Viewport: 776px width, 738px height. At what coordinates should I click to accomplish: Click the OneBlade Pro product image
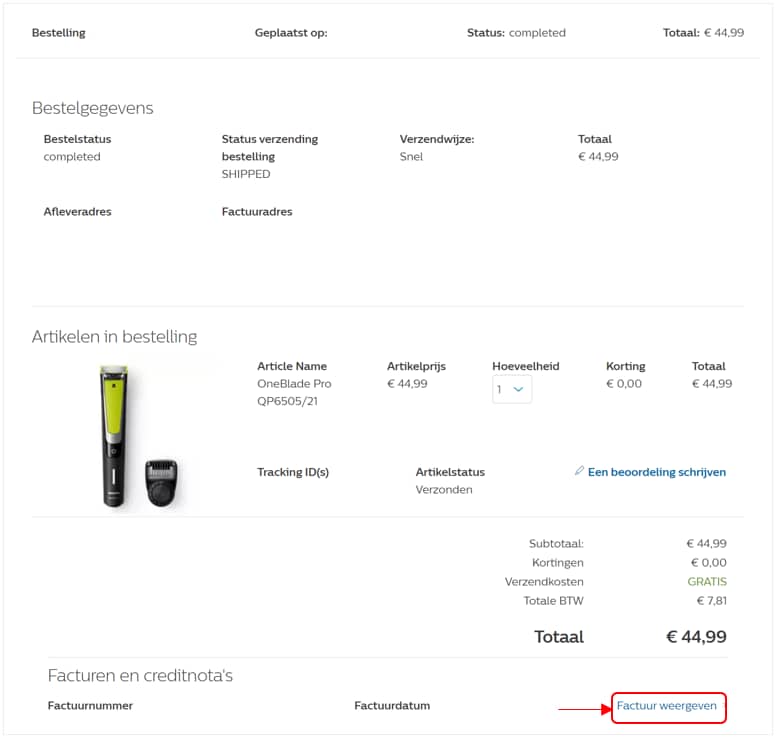click(139, 437)
